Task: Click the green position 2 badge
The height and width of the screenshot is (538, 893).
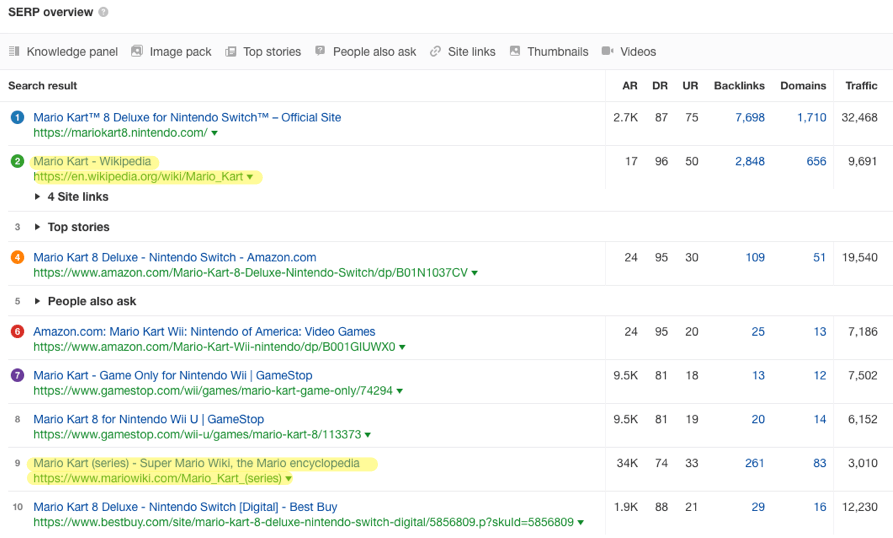Action: click(18, 161)
